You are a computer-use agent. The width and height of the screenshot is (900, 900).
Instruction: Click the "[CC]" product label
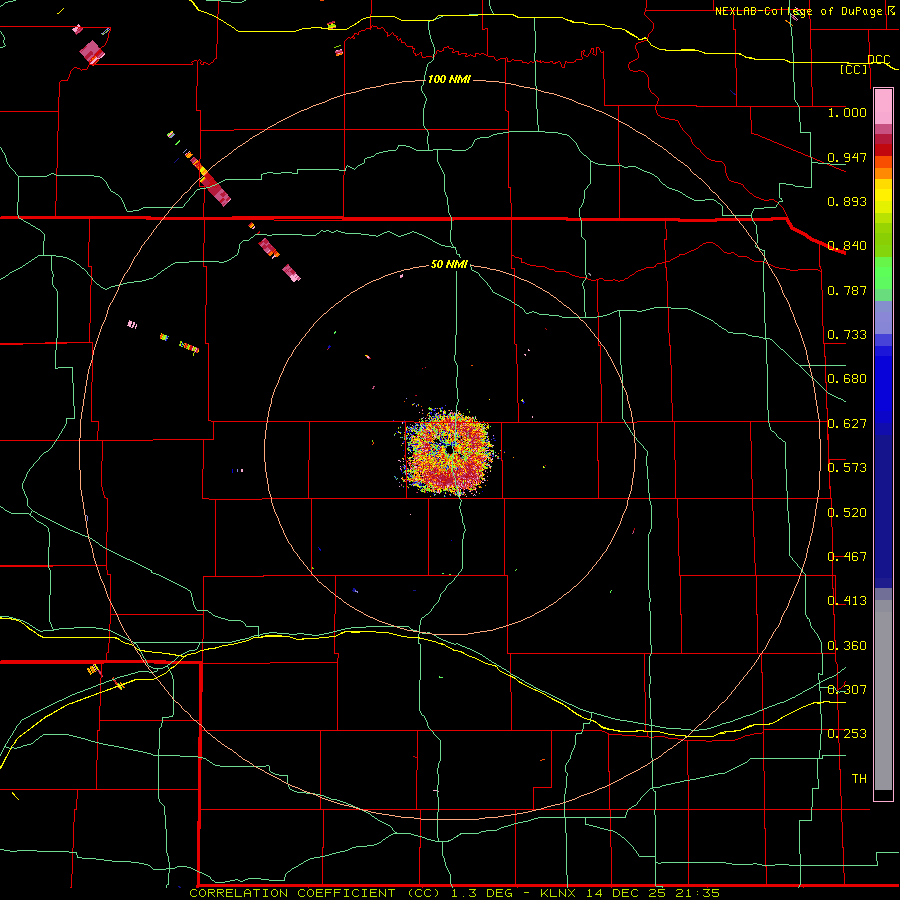pyautogui.click(x=854, y=69)
